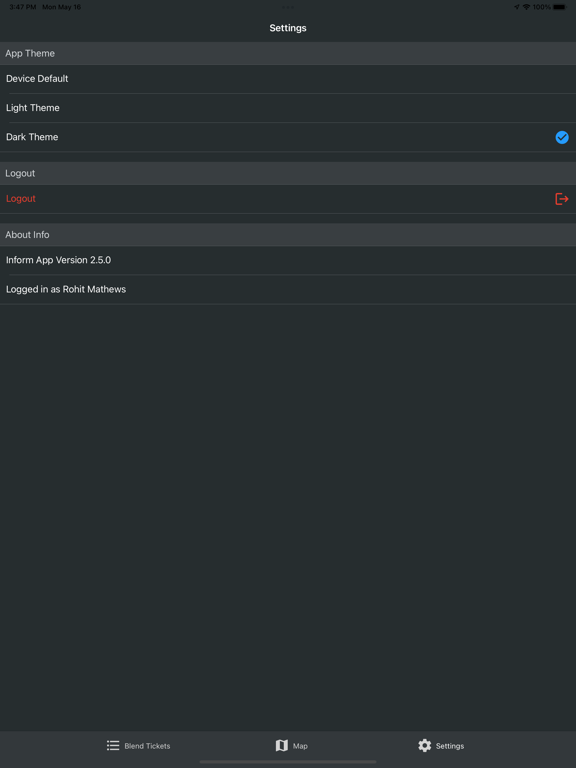Image resolution: width=576 pixels, height=768 pixels.
Task: Open the Blend Tickets tab
Action: point(139,746)
